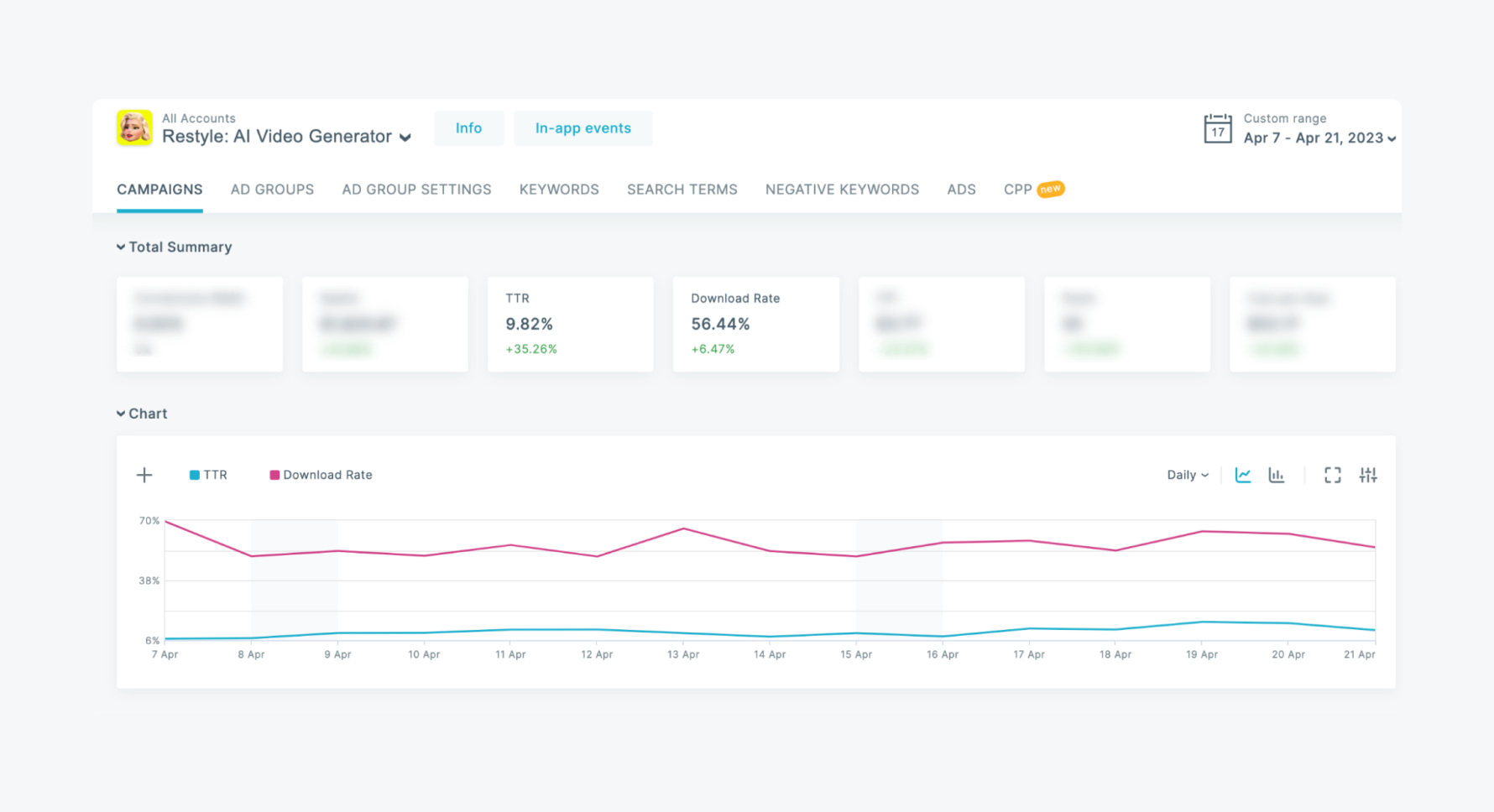1494x812 pixels.
Task: Open chart settings sliders icon
Action: [x=1368, y=476]
